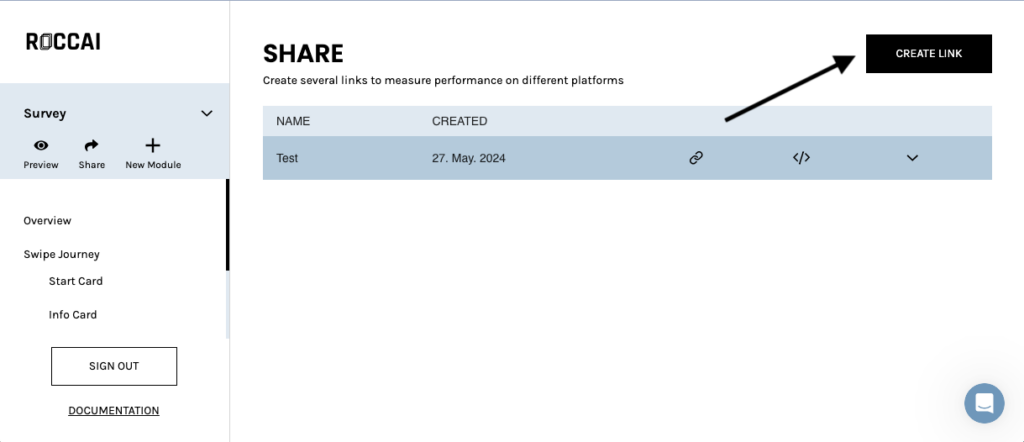Select Swipe Journey in the sidebar

point(61,255)
